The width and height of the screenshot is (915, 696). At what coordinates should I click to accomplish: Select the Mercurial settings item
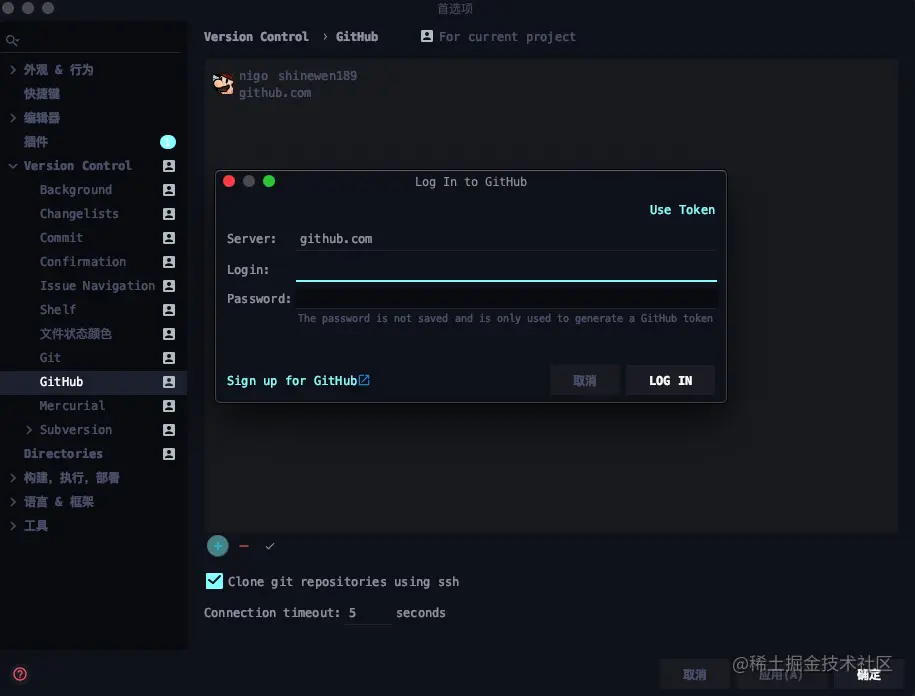click(x=72, y=405)
